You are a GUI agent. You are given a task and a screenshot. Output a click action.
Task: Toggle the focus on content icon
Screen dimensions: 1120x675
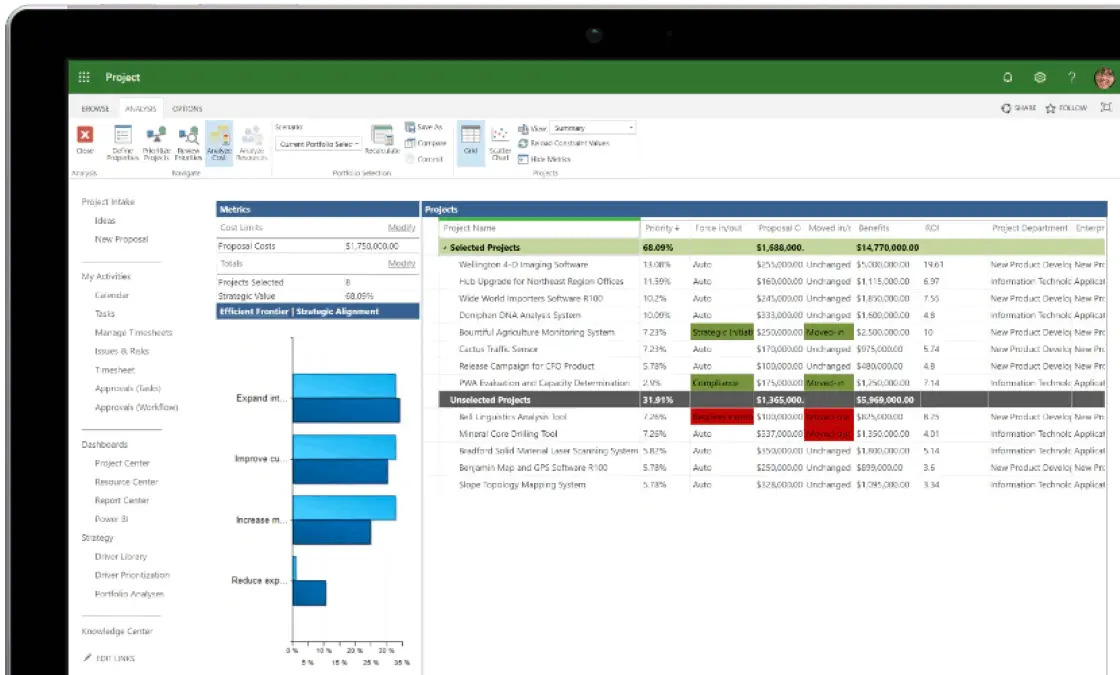[x=1106, y=107]
